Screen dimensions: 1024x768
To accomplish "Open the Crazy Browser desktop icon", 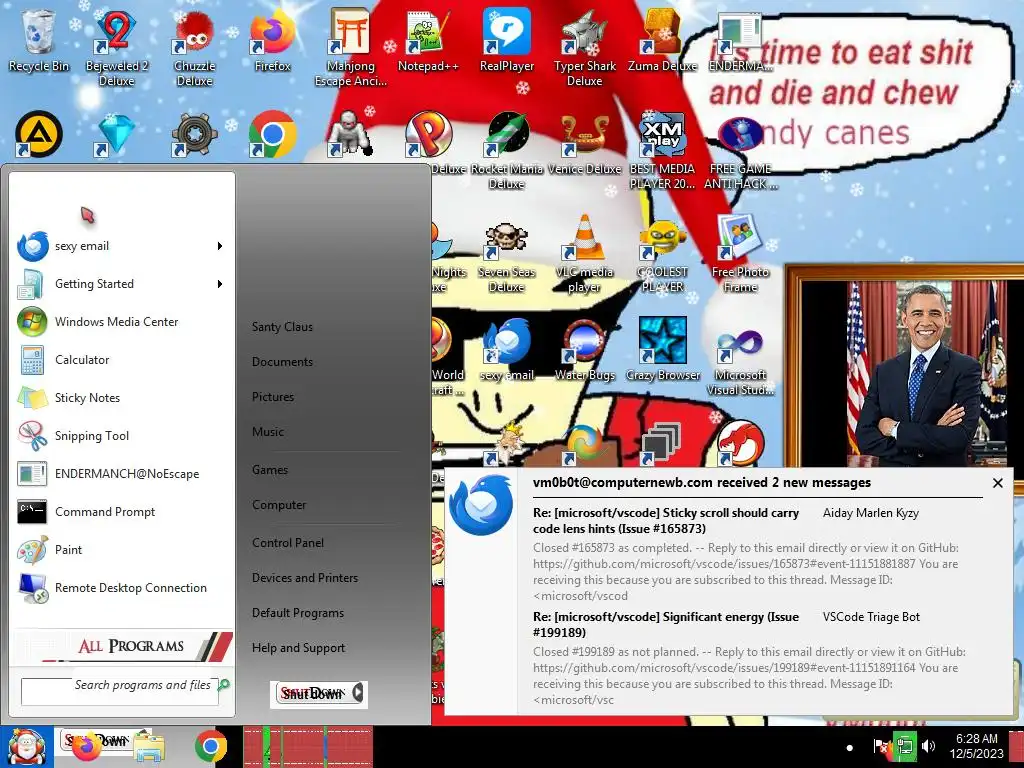I will pyautogui.click(x=662, y=351).
